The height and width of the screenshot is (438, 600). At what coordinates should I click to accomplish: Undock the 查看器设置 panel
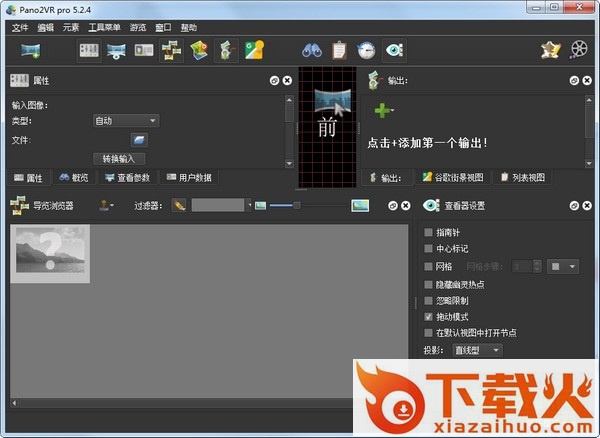[x=574, y=206]
